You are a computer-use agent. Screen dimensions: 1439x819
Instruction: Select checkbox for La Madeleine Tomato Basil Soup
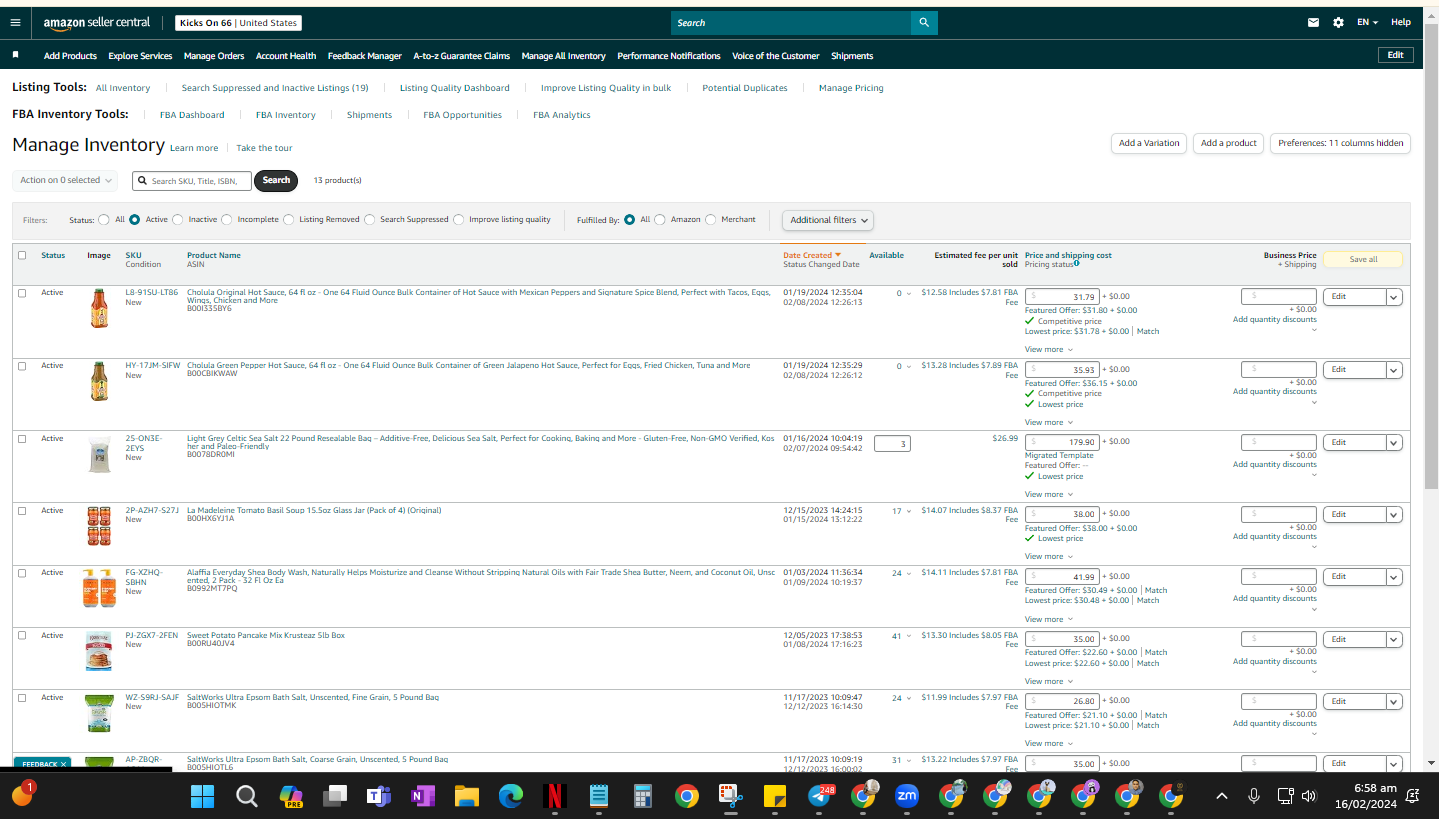coord(22,511)
